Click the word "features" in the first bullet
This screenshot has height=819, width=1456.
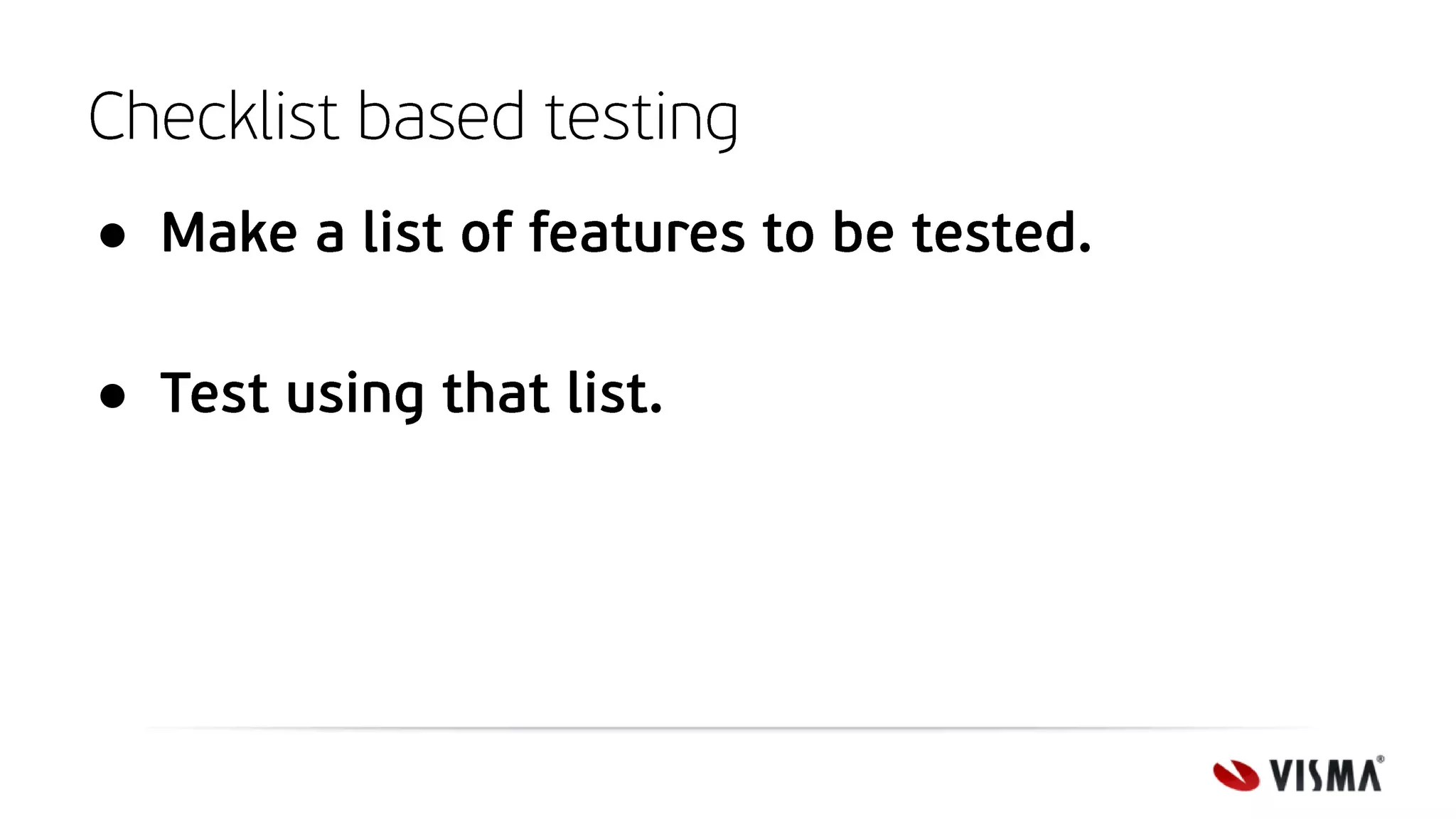(x=637, y=232)
